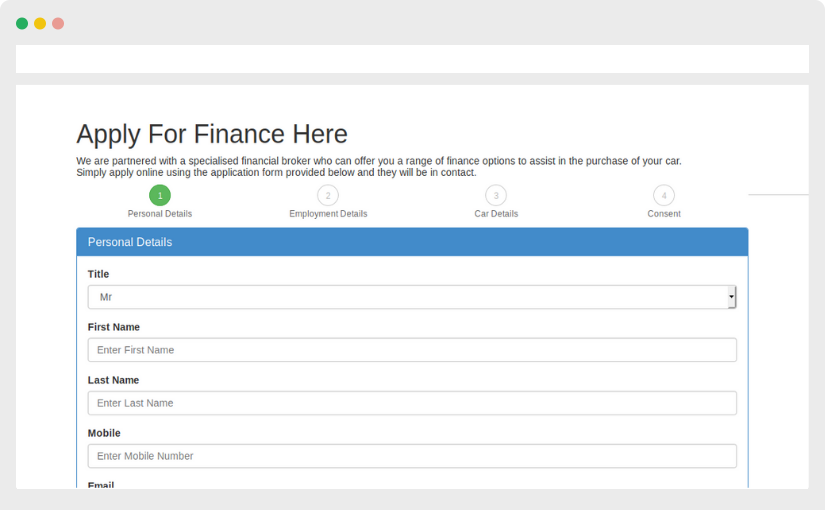Focus the Last Name input field
Image resolution: width=825 pixels, height=510 pixels.
pyautogui.click(x=412, y=403)
